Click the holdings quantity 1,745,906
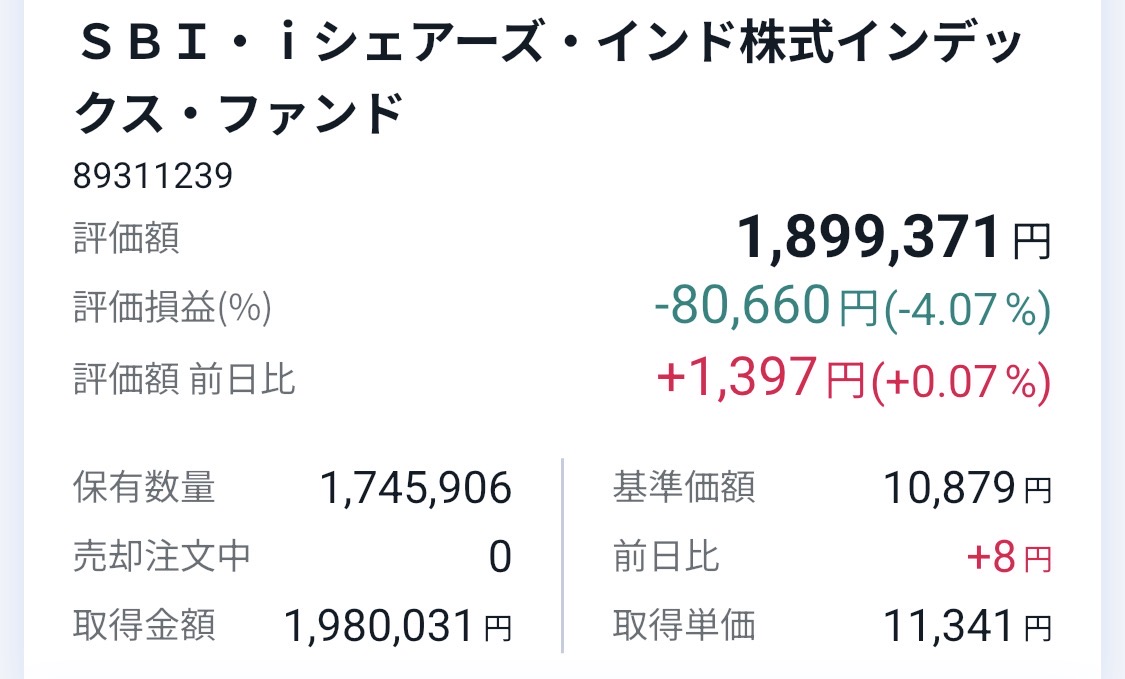Viewport: 1125px width, 679px height. (415, 488)
